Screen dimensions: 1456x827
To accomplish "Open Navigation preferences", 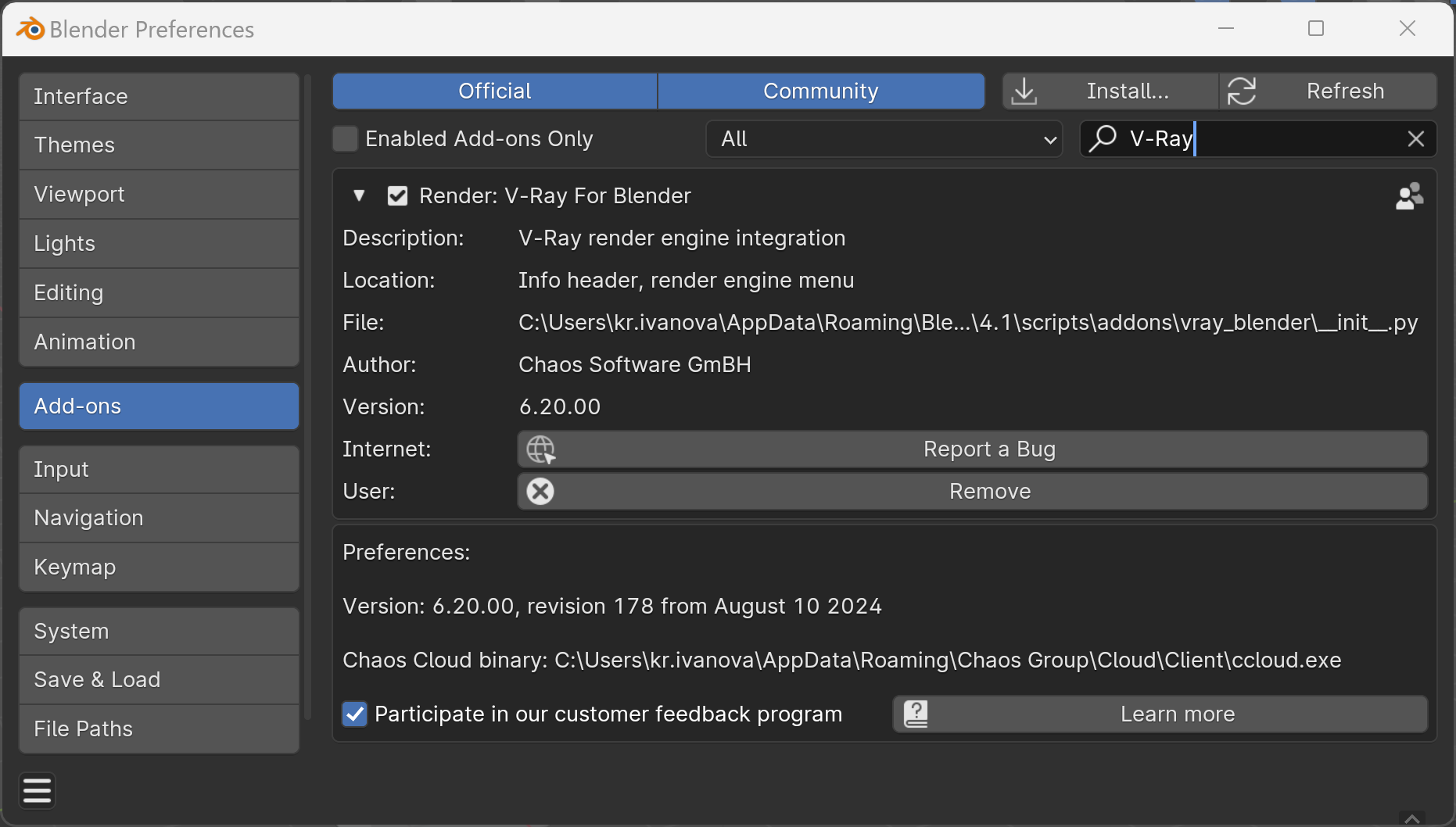I will 160,518.
